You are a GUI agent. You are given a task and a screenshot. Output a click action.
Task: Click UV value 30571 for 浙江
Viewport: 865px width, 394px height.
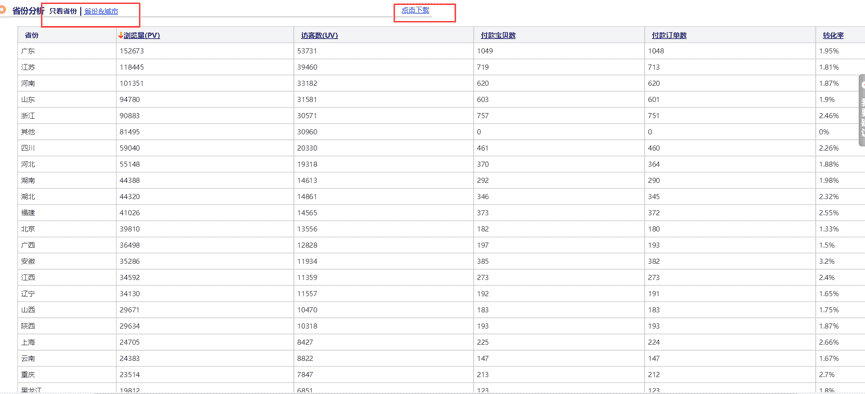click(307, 116)
